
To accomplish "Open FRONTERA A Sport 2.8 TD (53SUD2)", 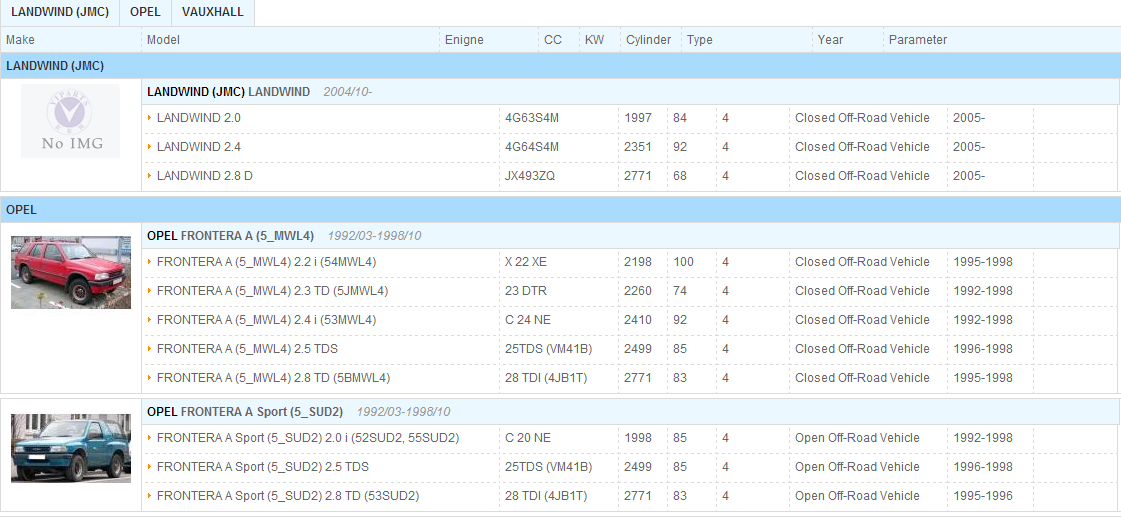I will (287, 496).
